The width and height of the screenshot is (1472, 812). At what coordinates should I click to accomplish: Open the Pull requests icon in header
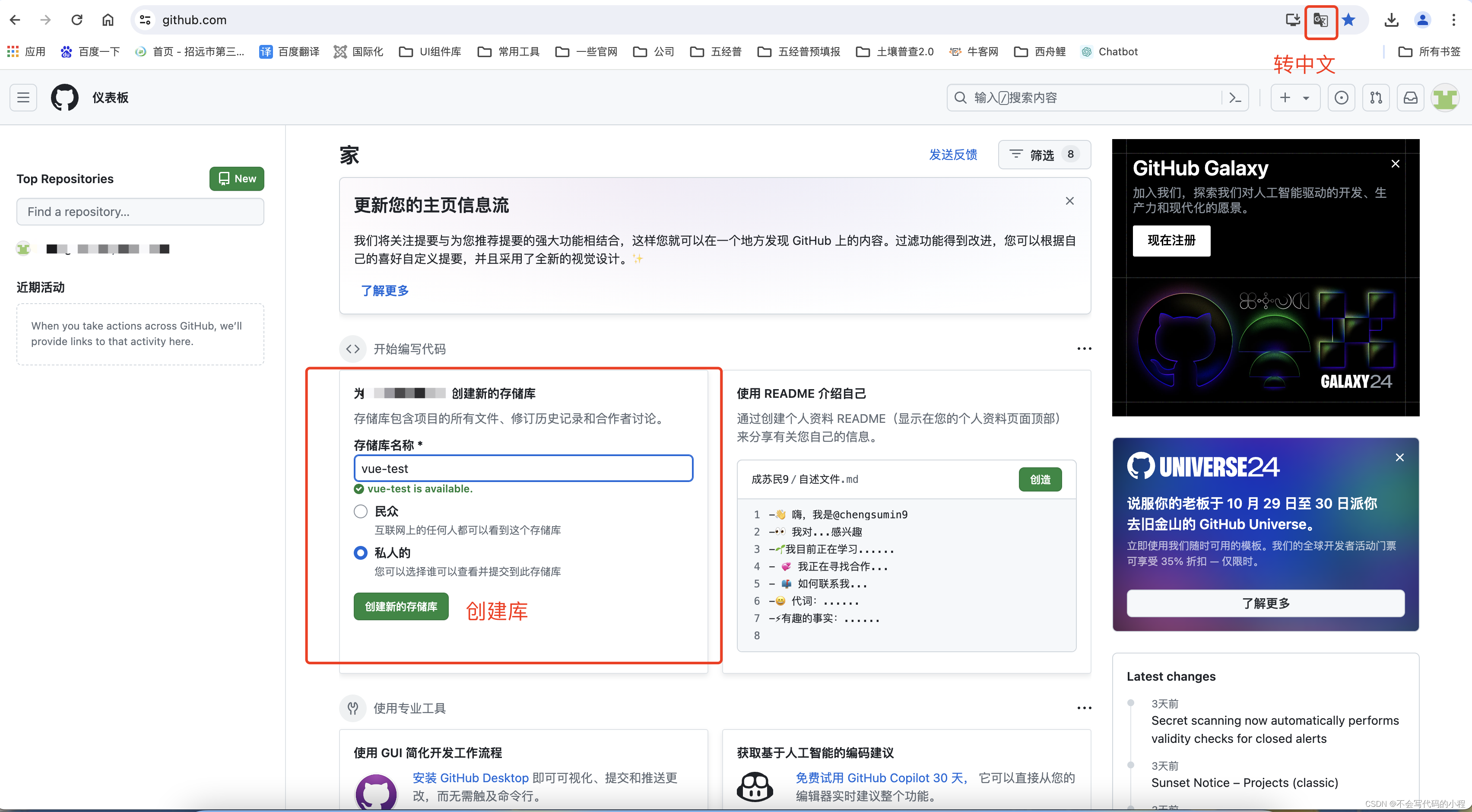coord(1376,98)
